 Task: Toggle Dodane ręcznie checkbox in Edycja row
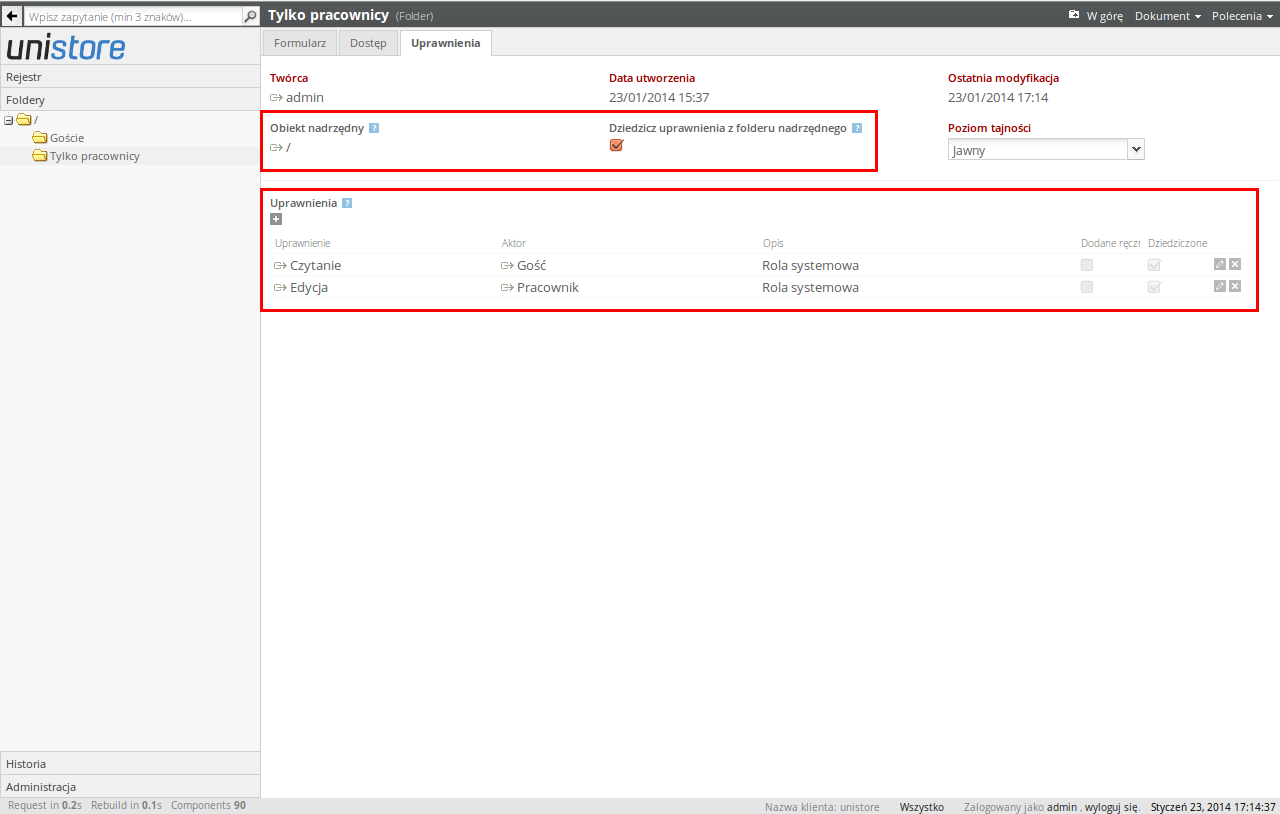click(x=1087, y=287)
